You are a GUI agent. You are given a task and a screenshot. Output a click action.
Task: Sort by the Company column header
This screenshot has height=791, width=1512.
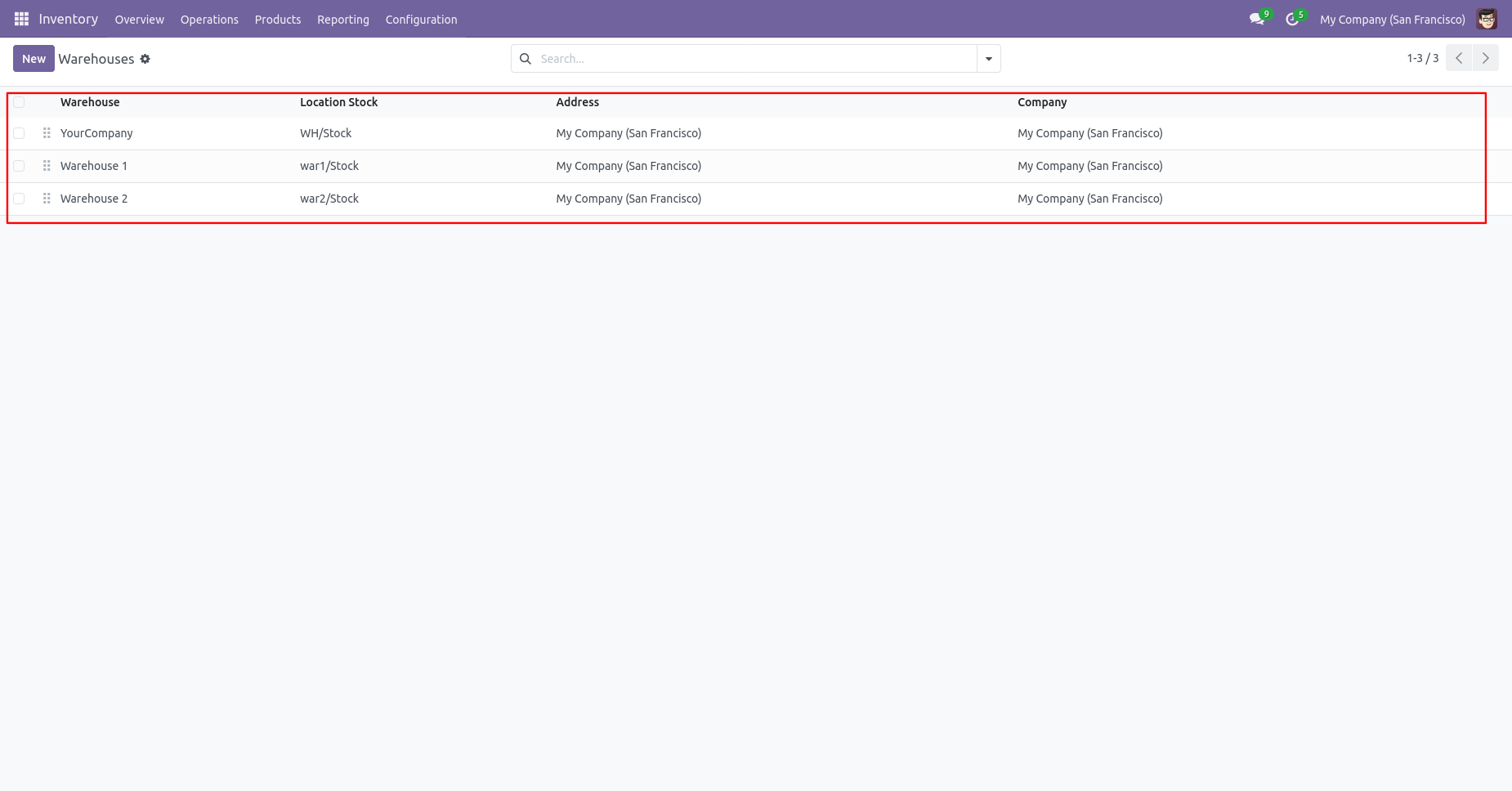(1042, 102)
